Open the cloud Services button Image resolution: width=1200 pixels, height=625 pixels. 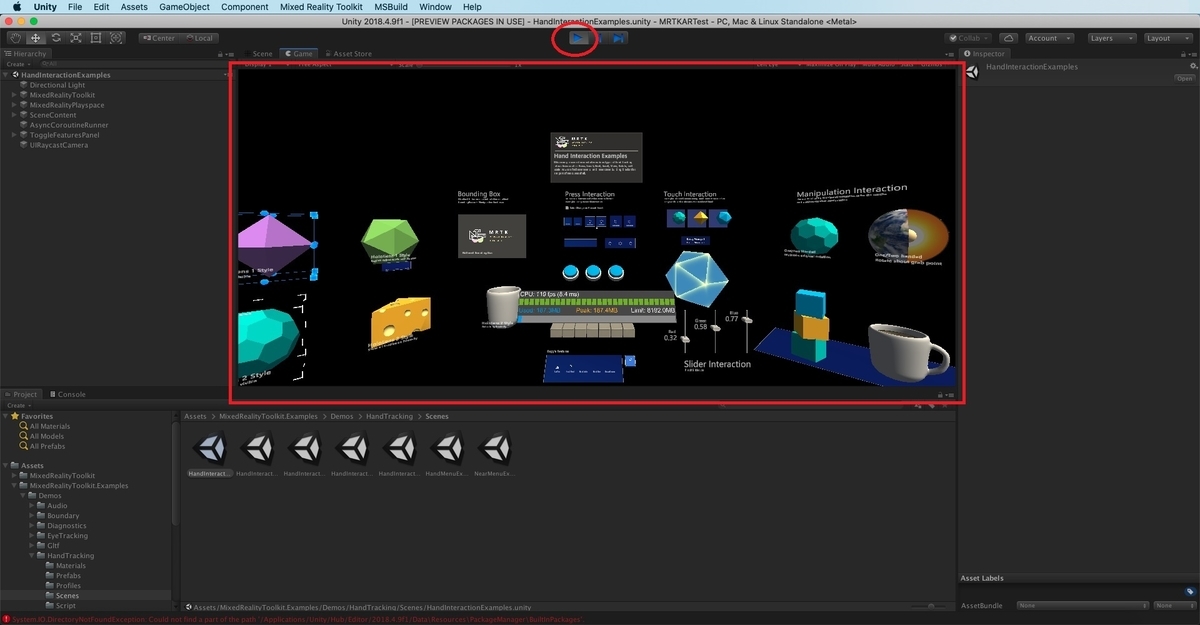coord(1008,38)
